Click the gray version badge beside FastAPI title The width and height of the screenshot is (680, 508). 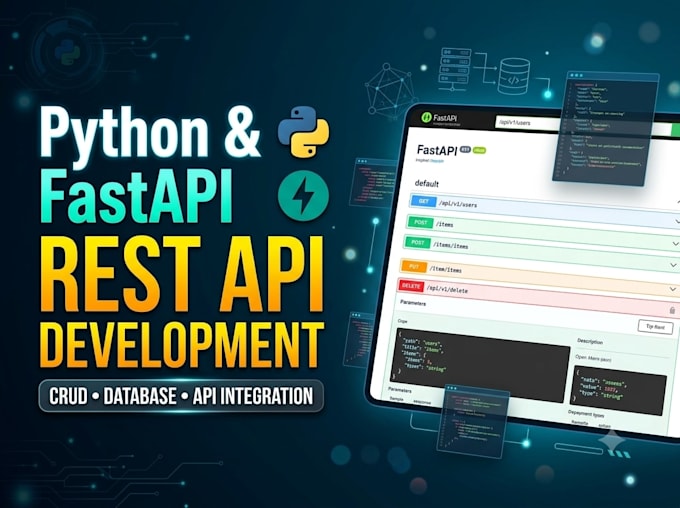[x=465, y=149]
